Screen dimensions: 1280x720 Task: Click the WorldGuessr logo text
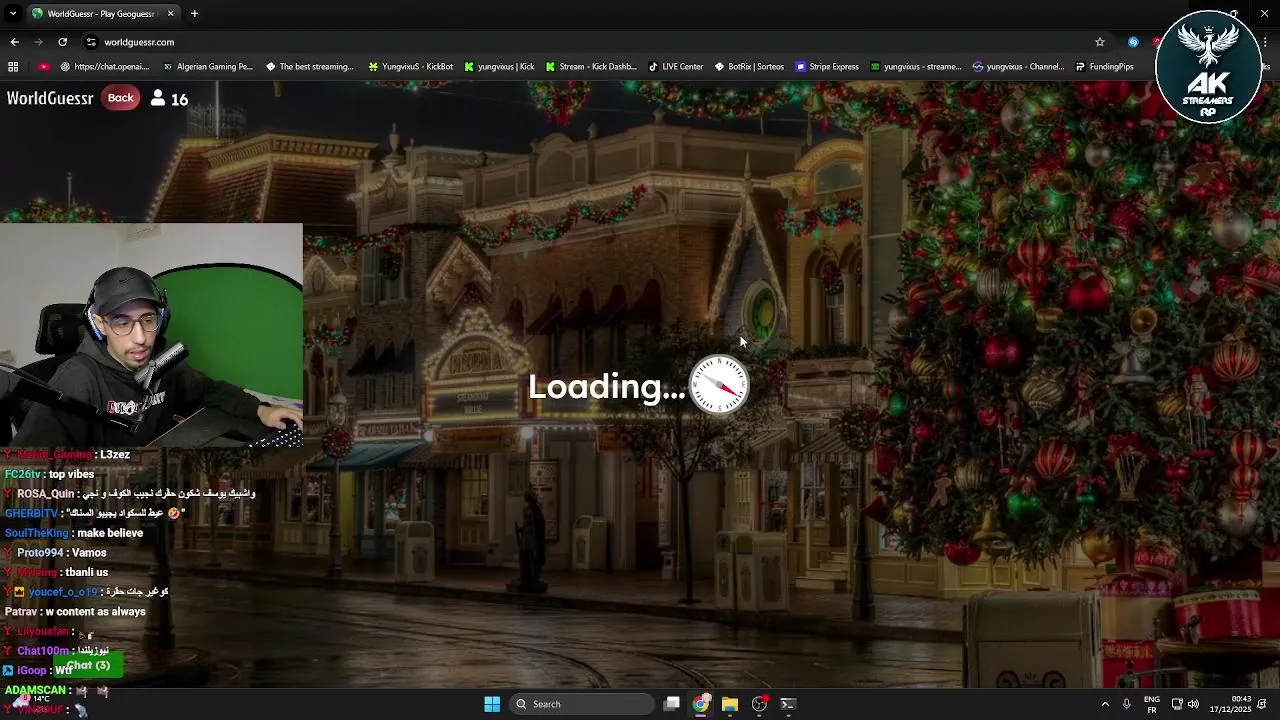coord(50,98)
